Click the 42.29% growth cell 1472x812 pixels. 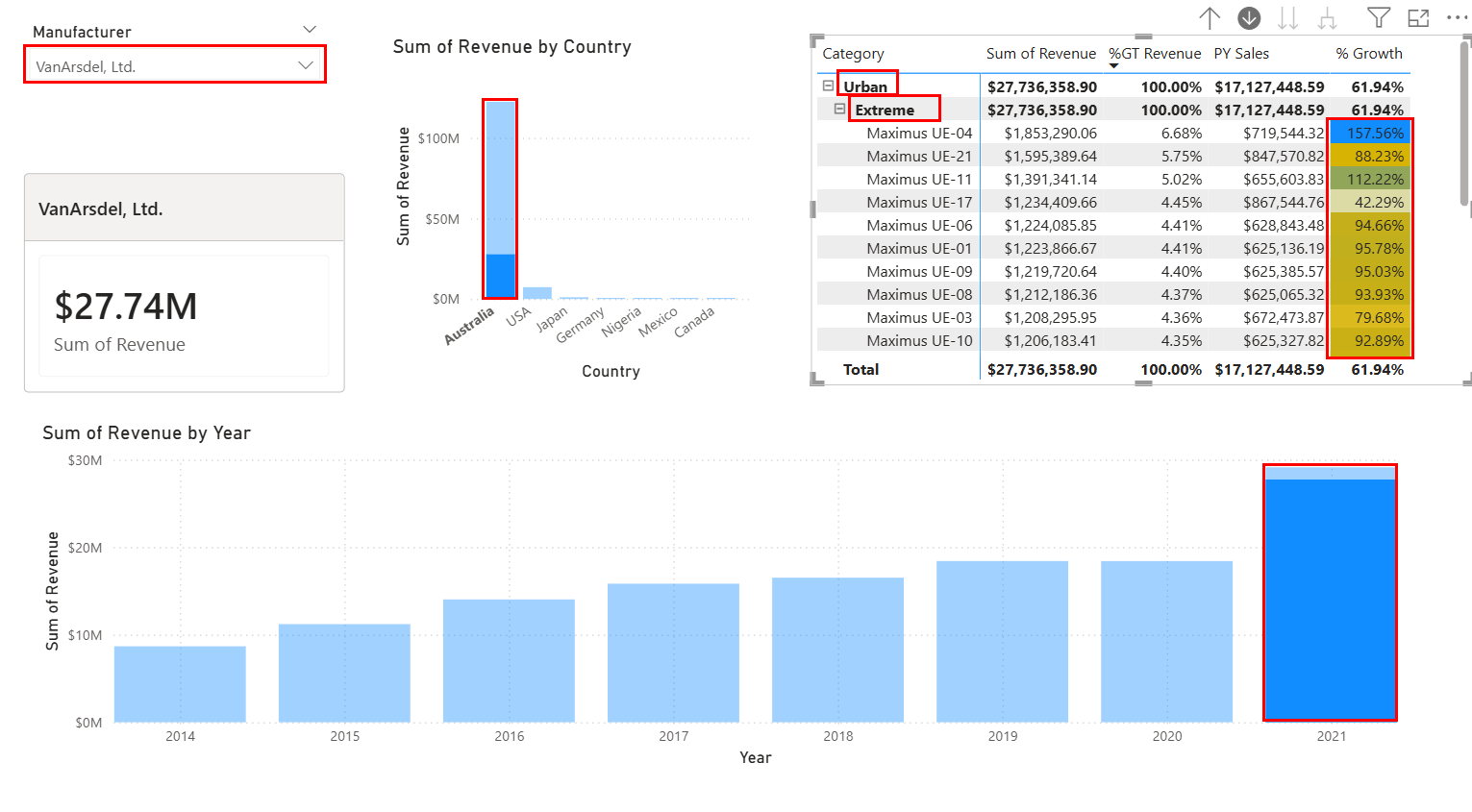pos(1369,202)
